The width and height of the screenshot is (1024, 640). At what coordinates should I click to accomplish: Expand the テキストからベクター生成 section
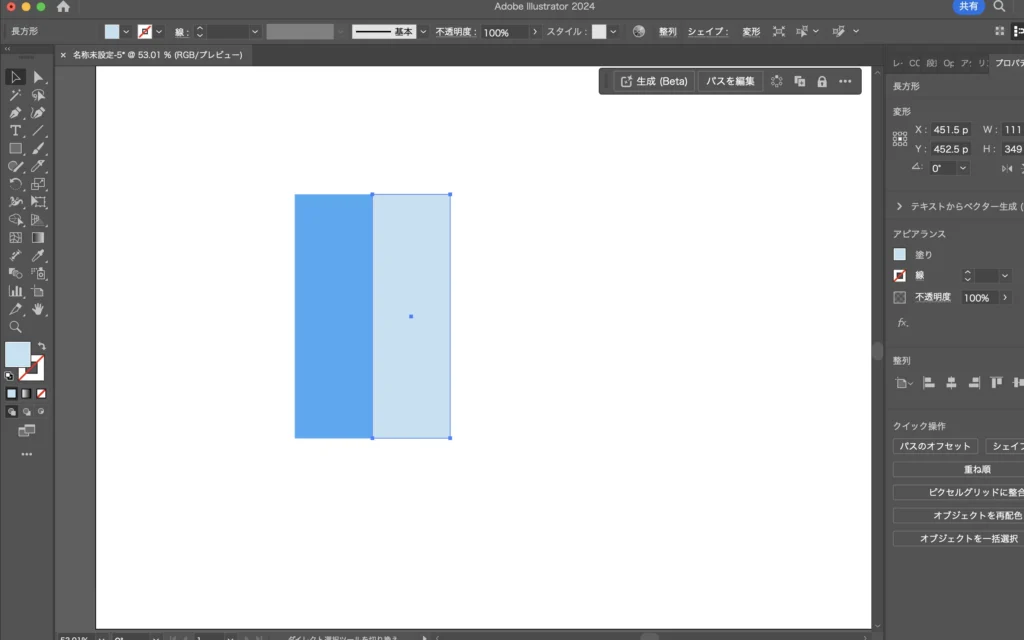(899, 206)
